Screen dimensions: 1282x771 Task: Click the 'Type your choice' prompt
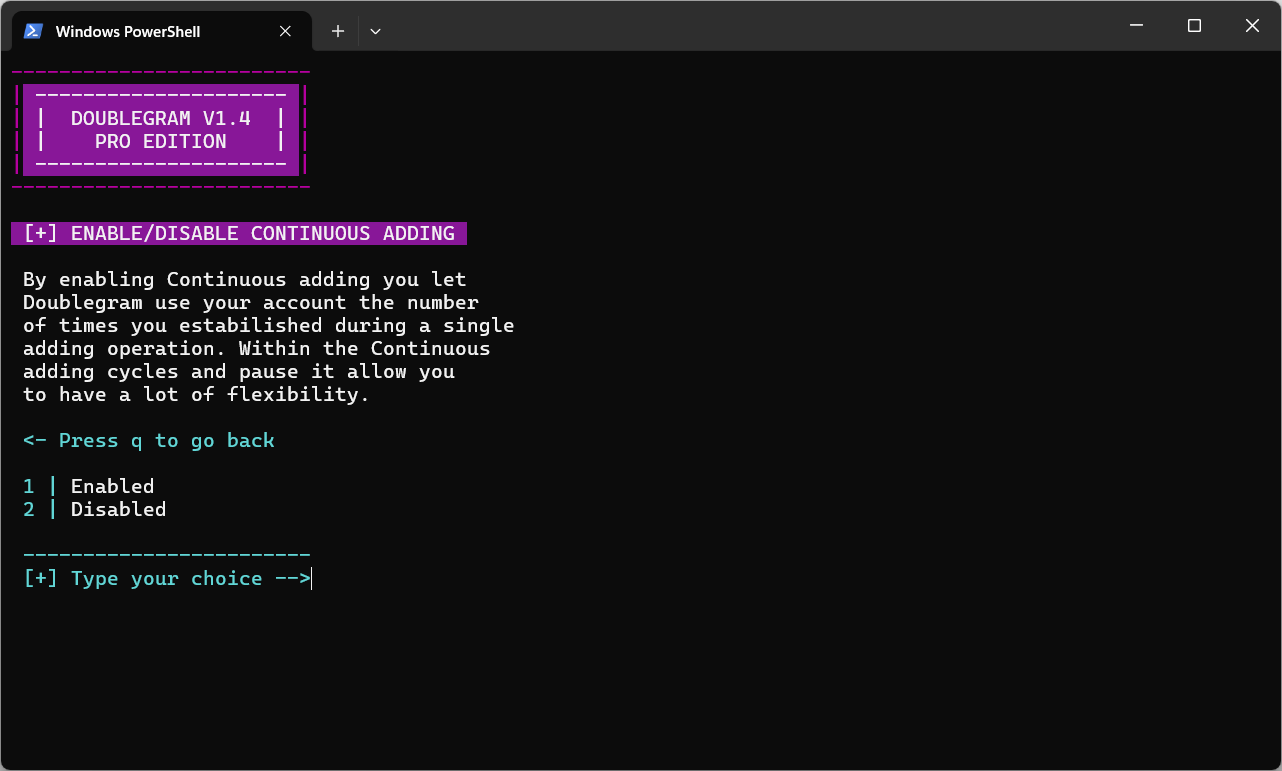pos(166,579)
